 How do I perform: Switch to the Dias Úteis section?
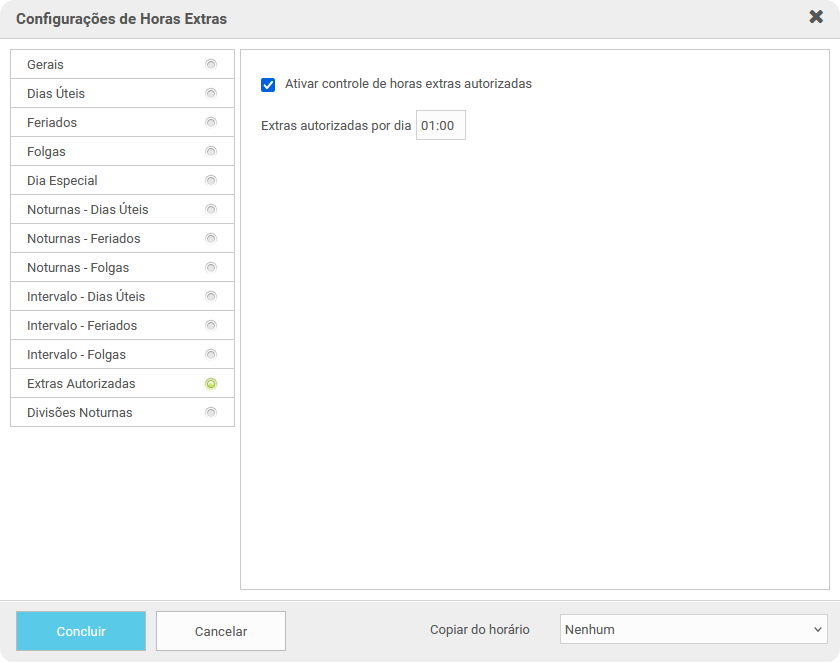click(56, 93)
